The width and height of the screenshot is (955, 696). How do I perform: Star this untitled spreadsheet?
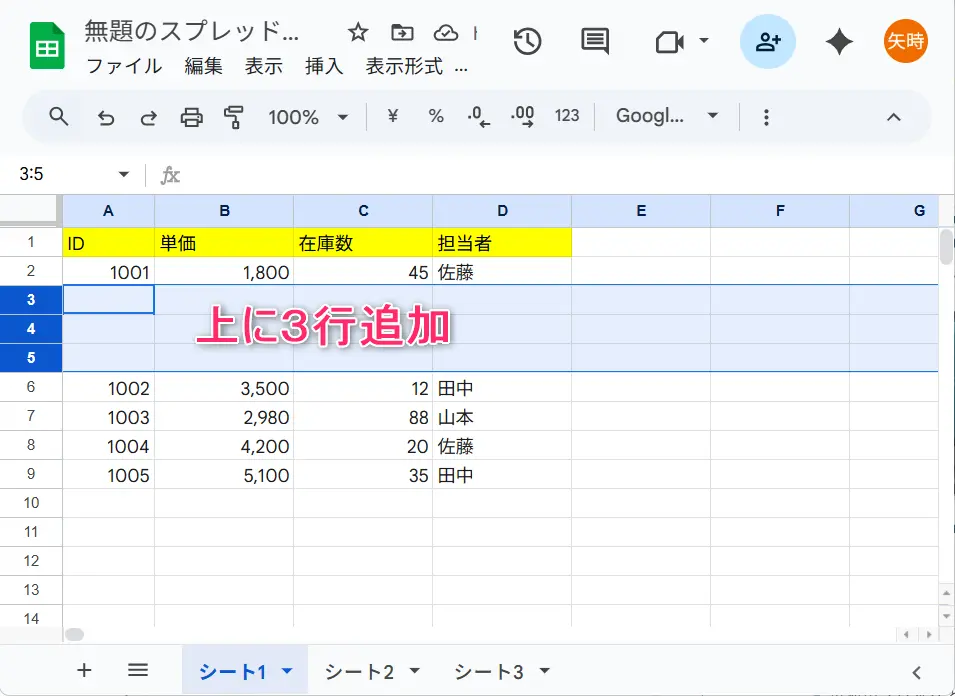[x=358, y=32]
